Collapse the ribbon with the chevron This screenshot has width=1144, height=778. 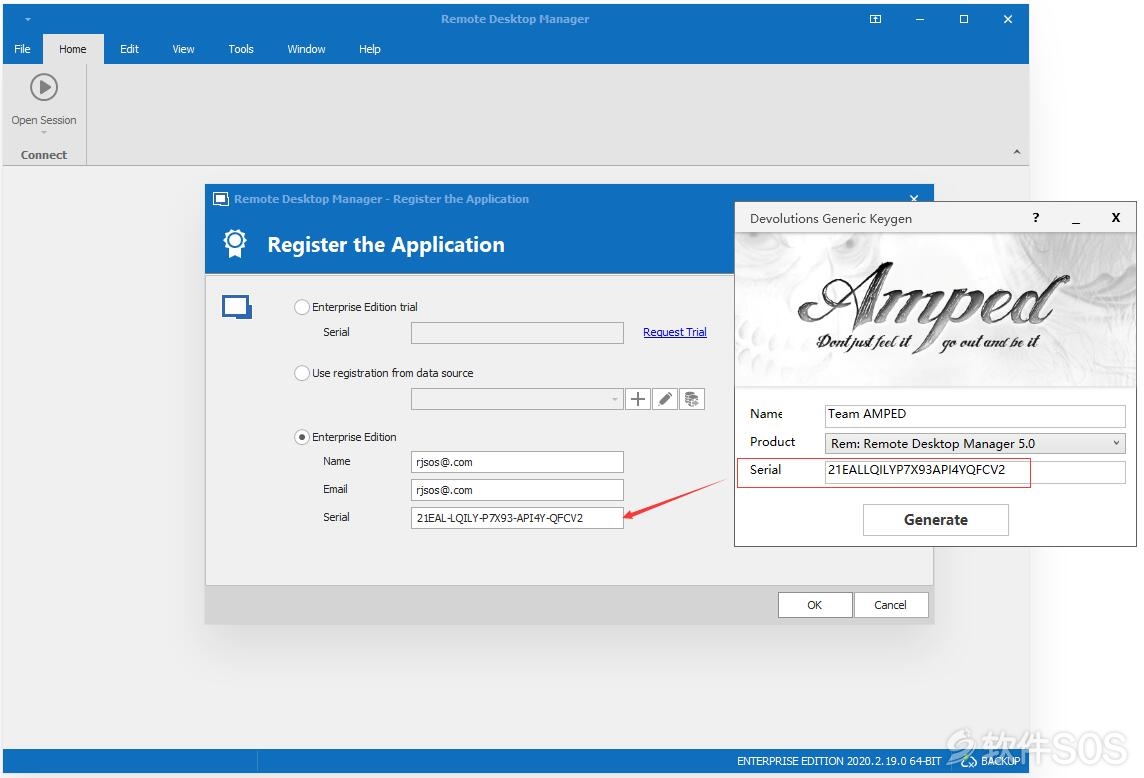1017,152
